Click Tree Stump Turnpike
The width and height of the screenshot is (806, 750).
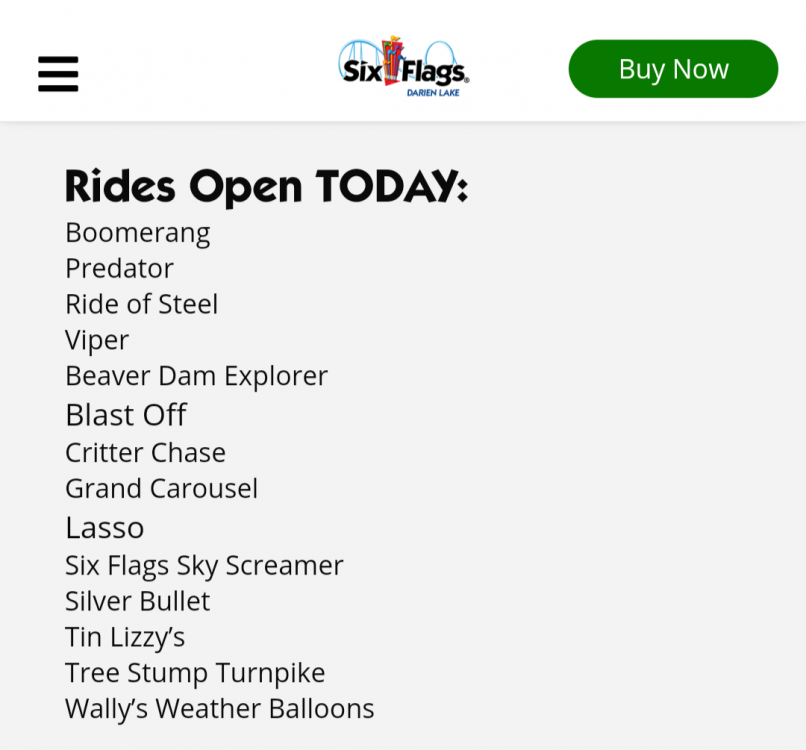point(195,673)
